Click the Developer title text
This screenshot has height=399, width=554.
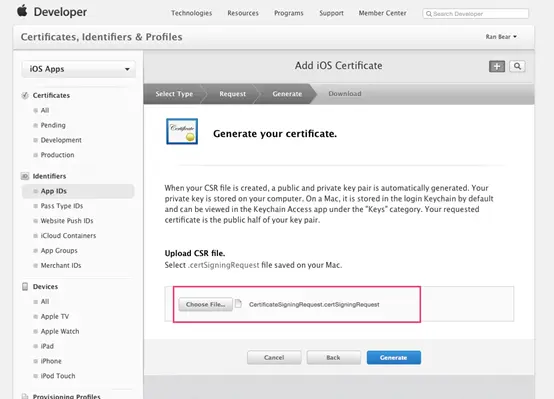pos(60,12)
